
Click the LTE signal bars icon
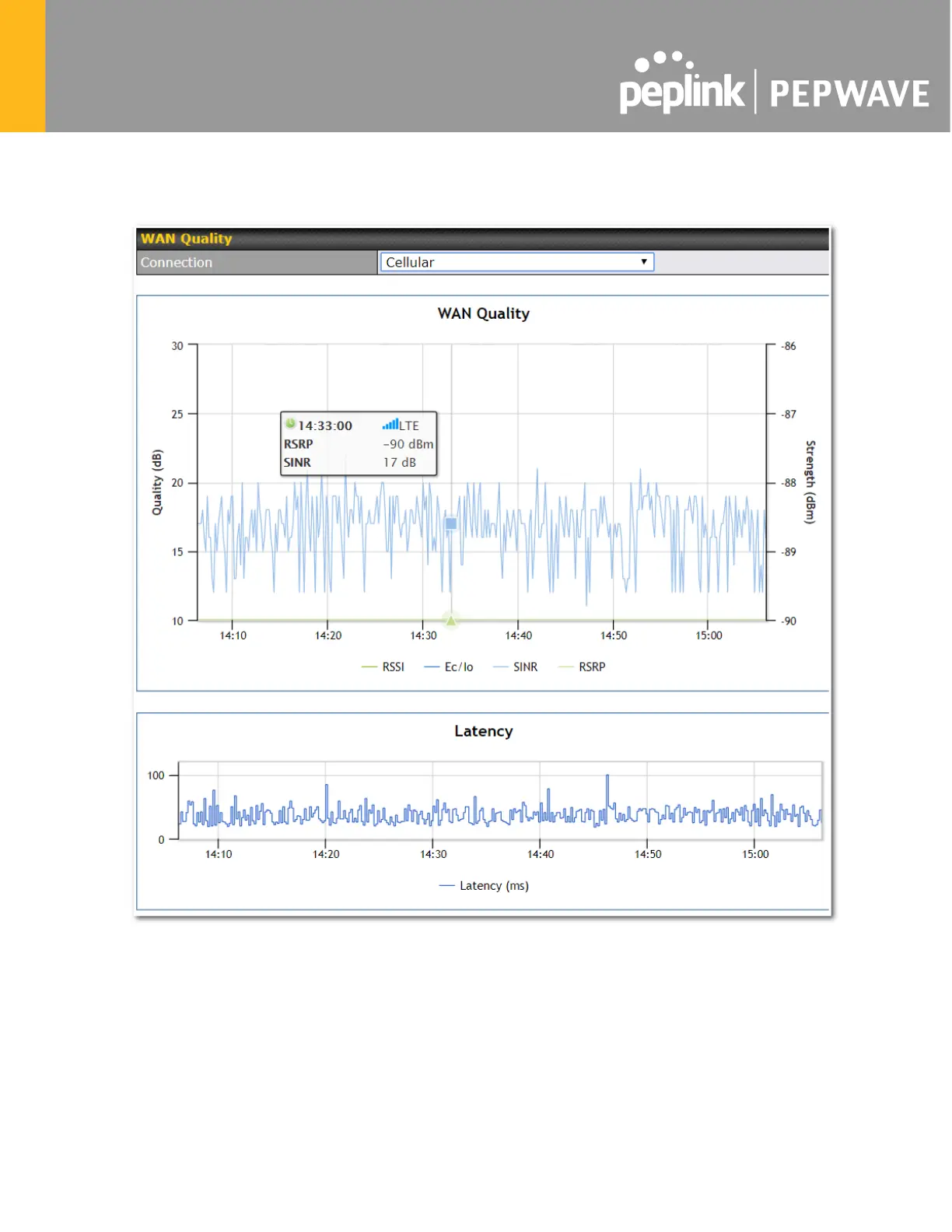(x=390, y=424)
